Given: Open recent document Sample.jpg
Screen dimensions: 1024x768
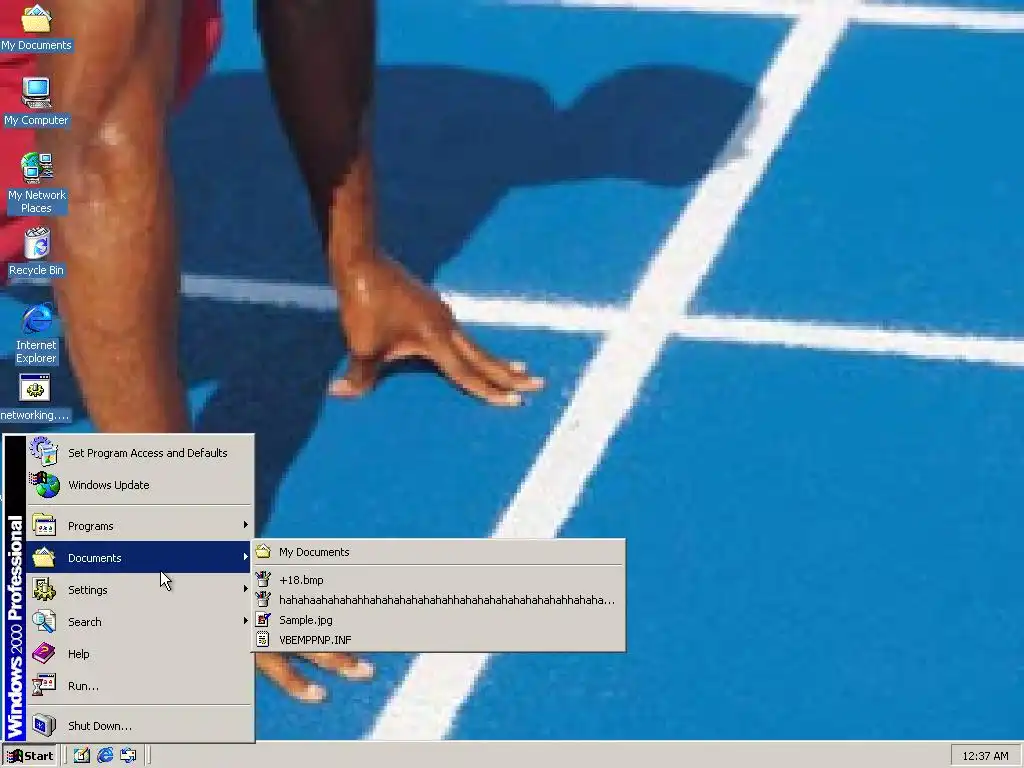Looking at the screenshot, I should pos(438,620).
